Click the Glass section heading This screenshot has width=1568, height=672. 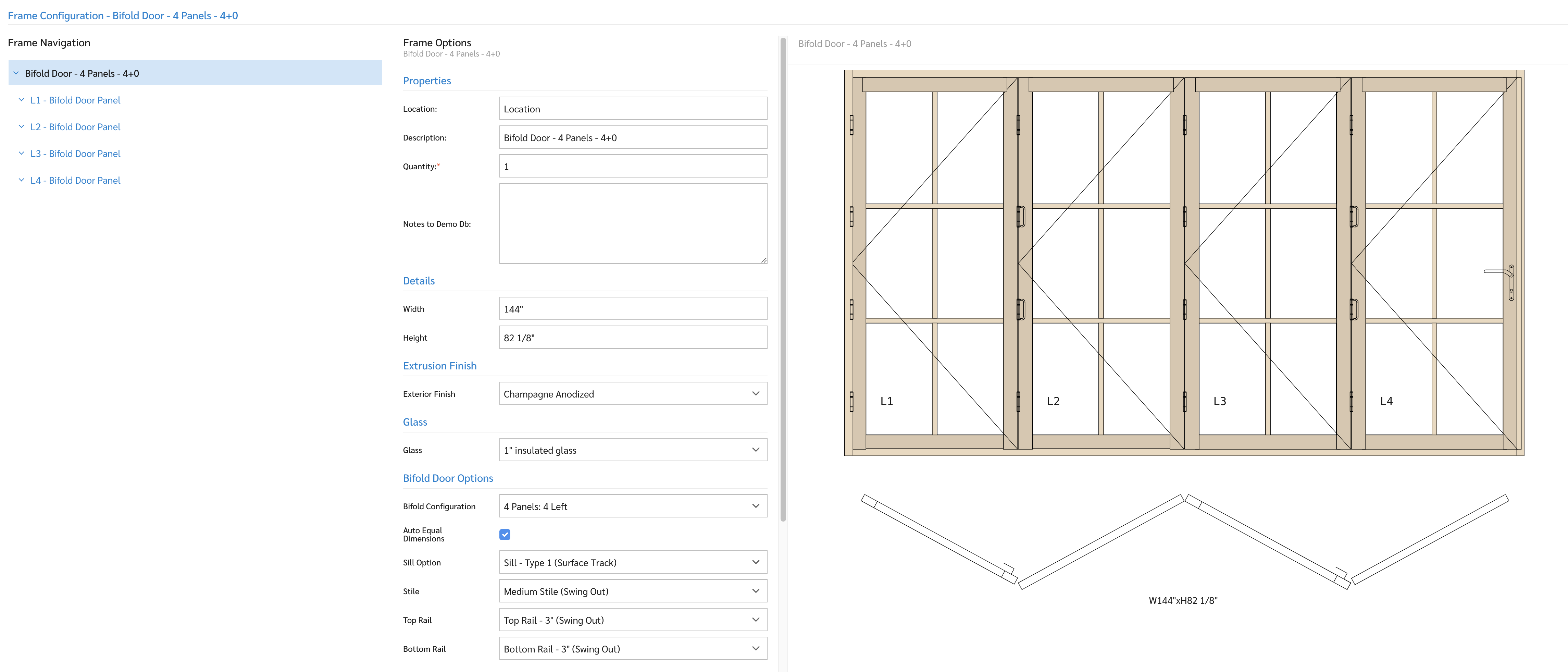(x=415, y=421)
